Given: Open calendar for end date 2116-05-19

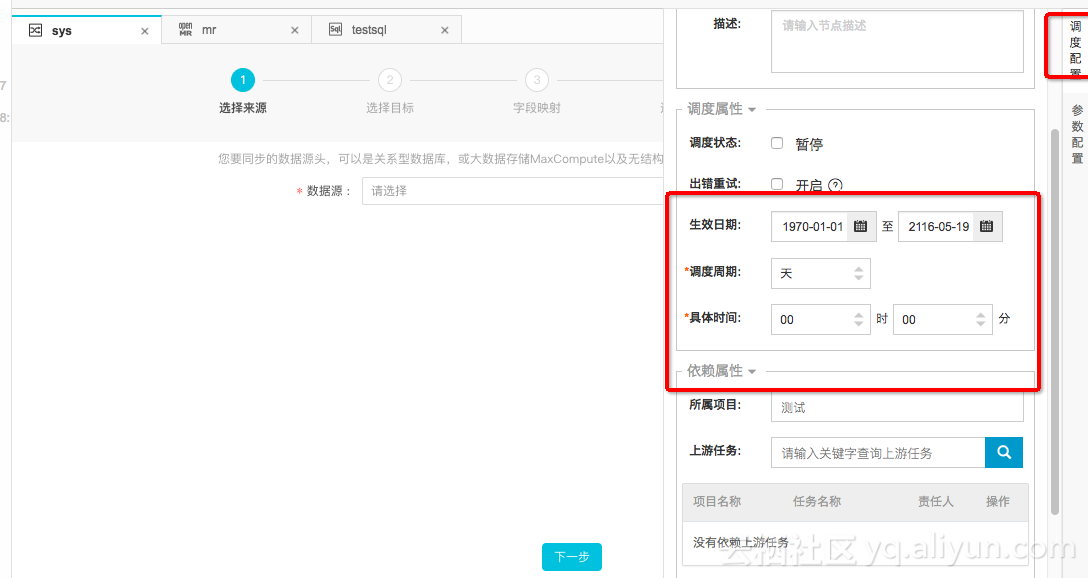Looking at the screenshot, I should [x=987, y=226].
